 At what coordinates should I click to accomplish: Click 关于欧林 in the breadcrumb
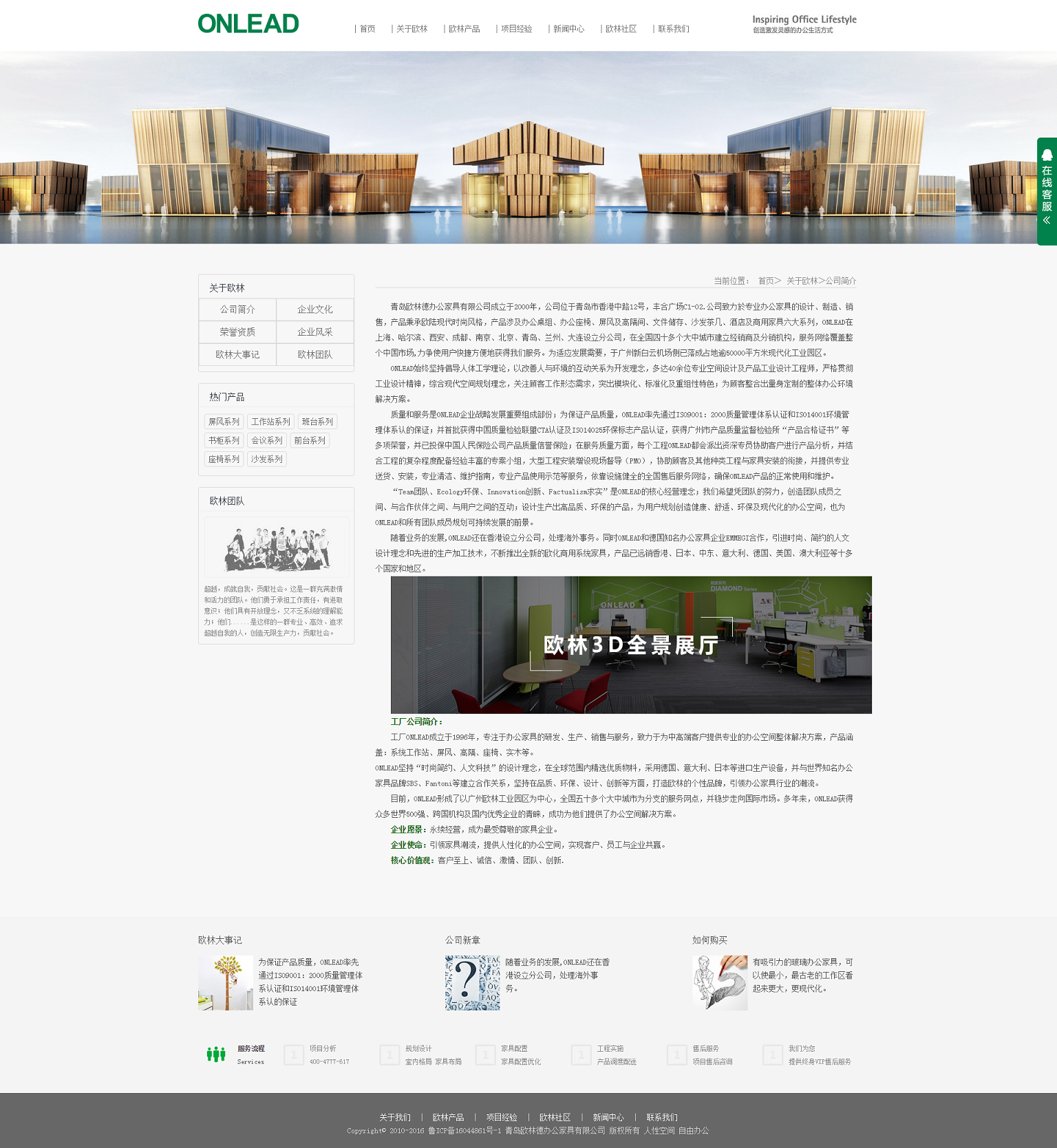coord(802,281)
